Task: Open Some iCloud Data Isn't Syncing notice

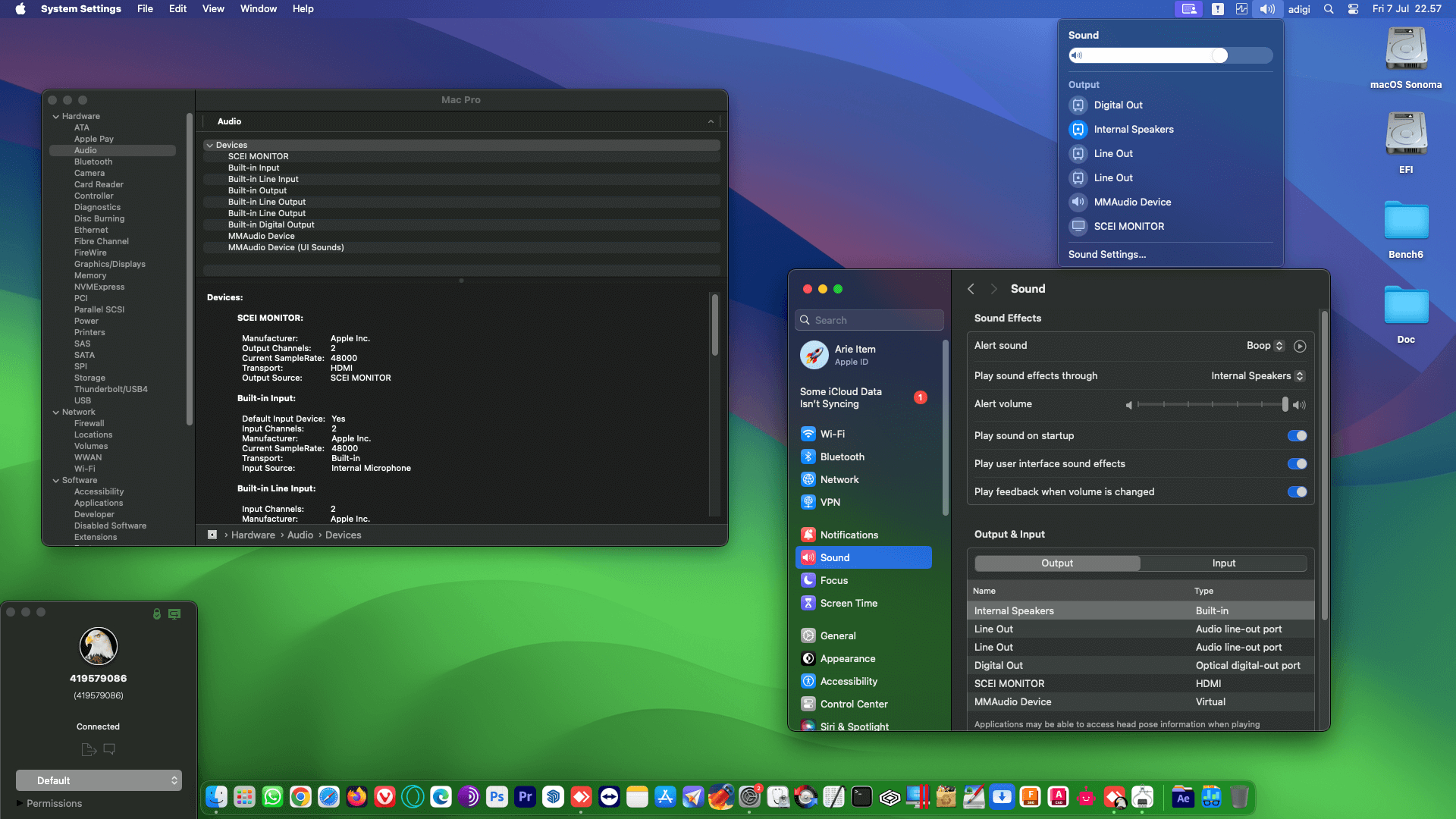Action: coord(865,398)
